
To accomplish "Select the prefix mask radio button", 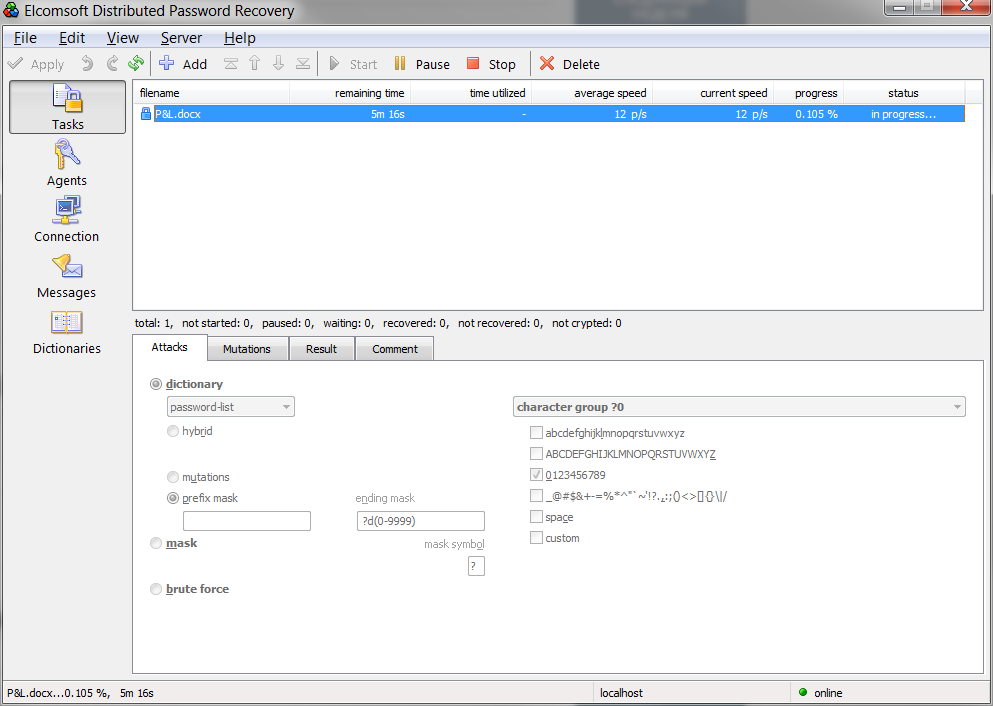I will coord(173,498).
